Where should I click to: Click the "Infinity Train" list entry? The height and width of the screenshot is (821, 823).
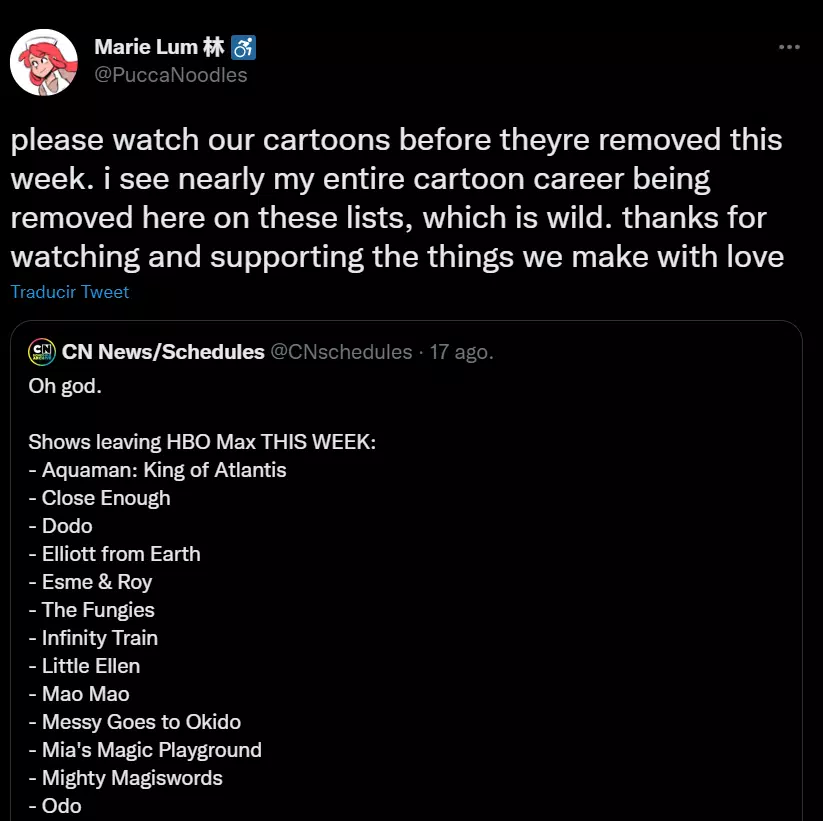pos(99,638)
